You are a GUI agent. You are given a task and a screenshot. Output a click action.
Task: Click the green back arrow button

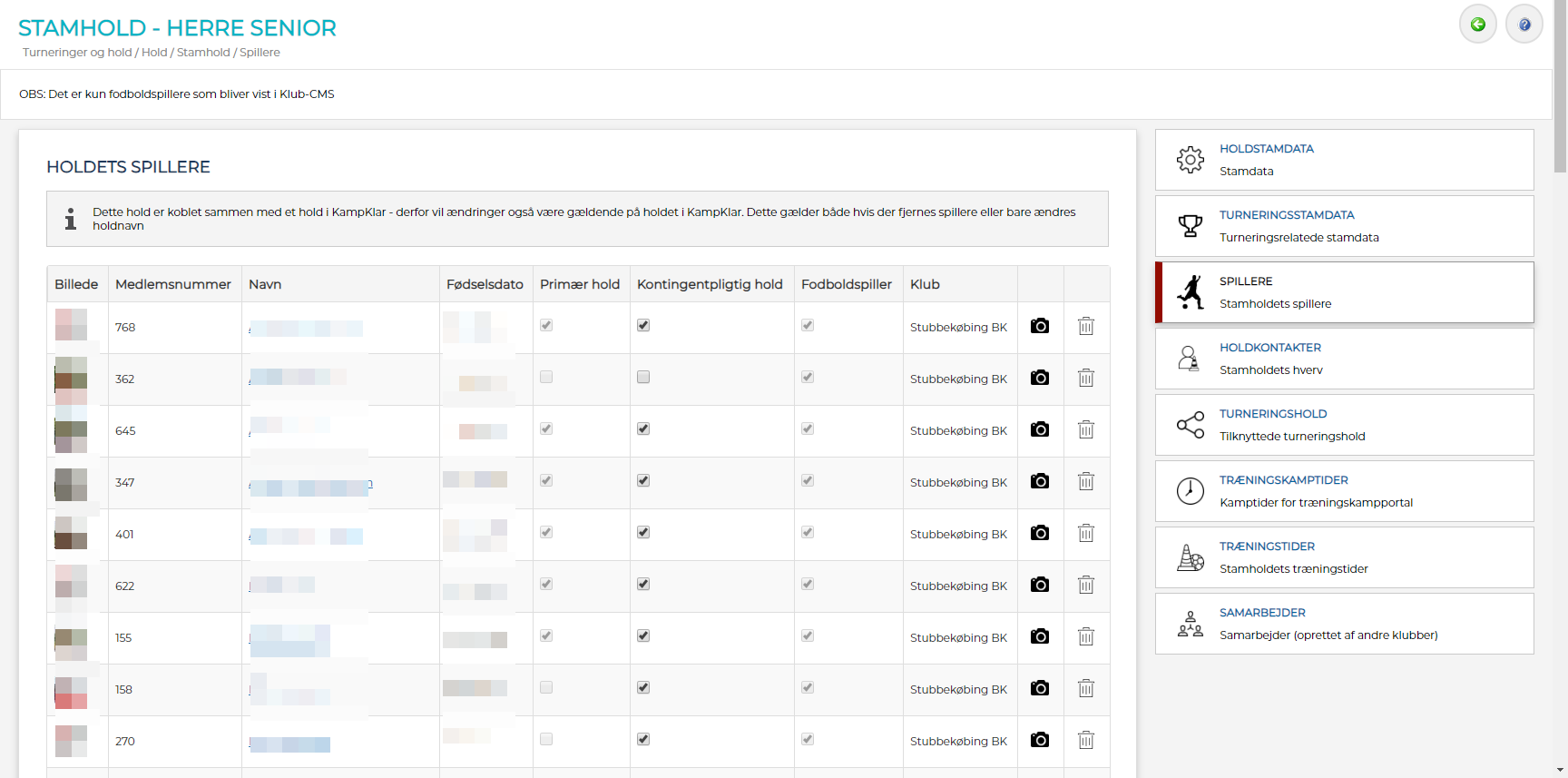coord(1477,25)
